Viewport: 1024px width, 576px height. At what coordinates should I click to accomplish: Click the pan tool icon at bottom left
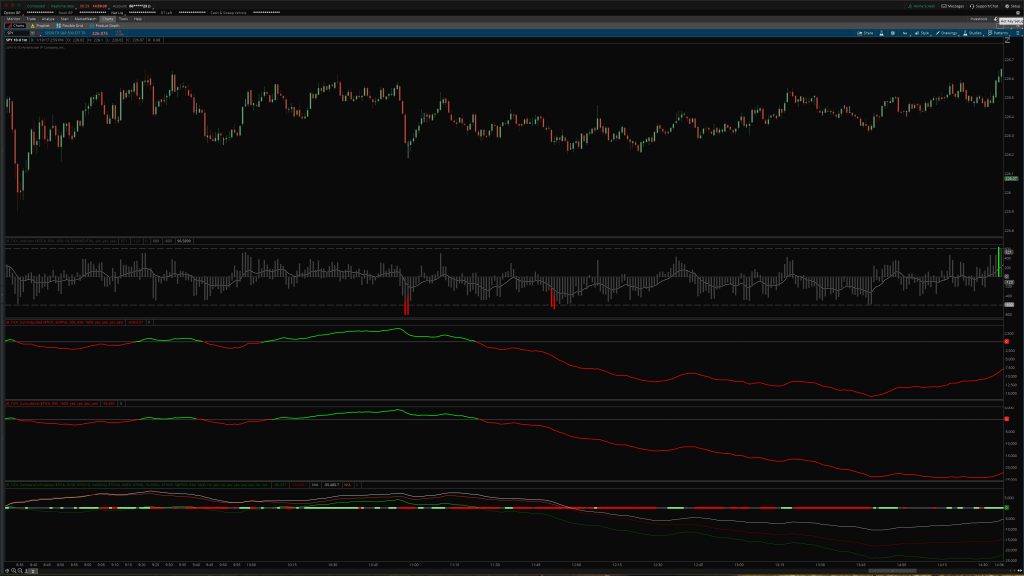(x=7, y=570)
